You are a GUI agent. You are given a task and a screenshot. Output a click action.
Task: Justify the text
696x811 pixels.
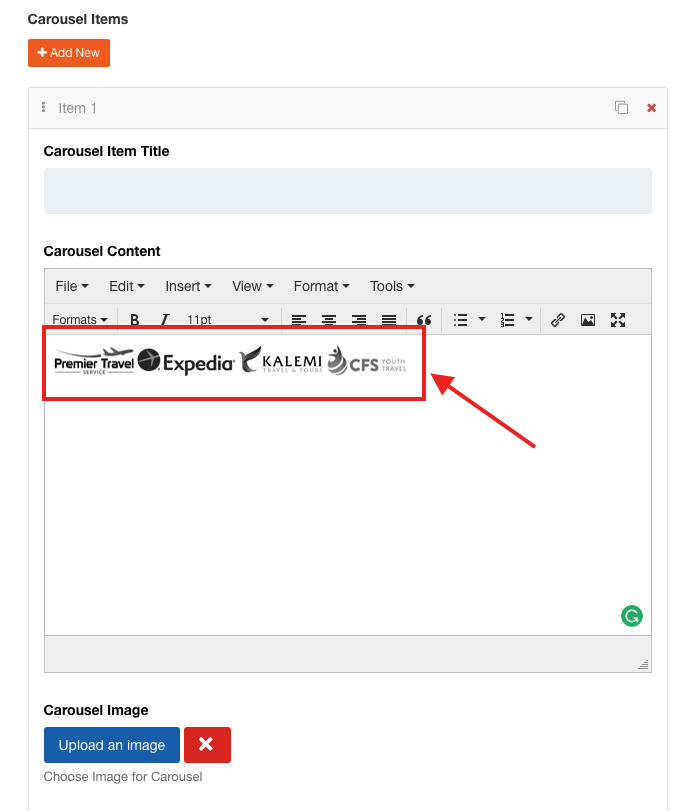389,320
